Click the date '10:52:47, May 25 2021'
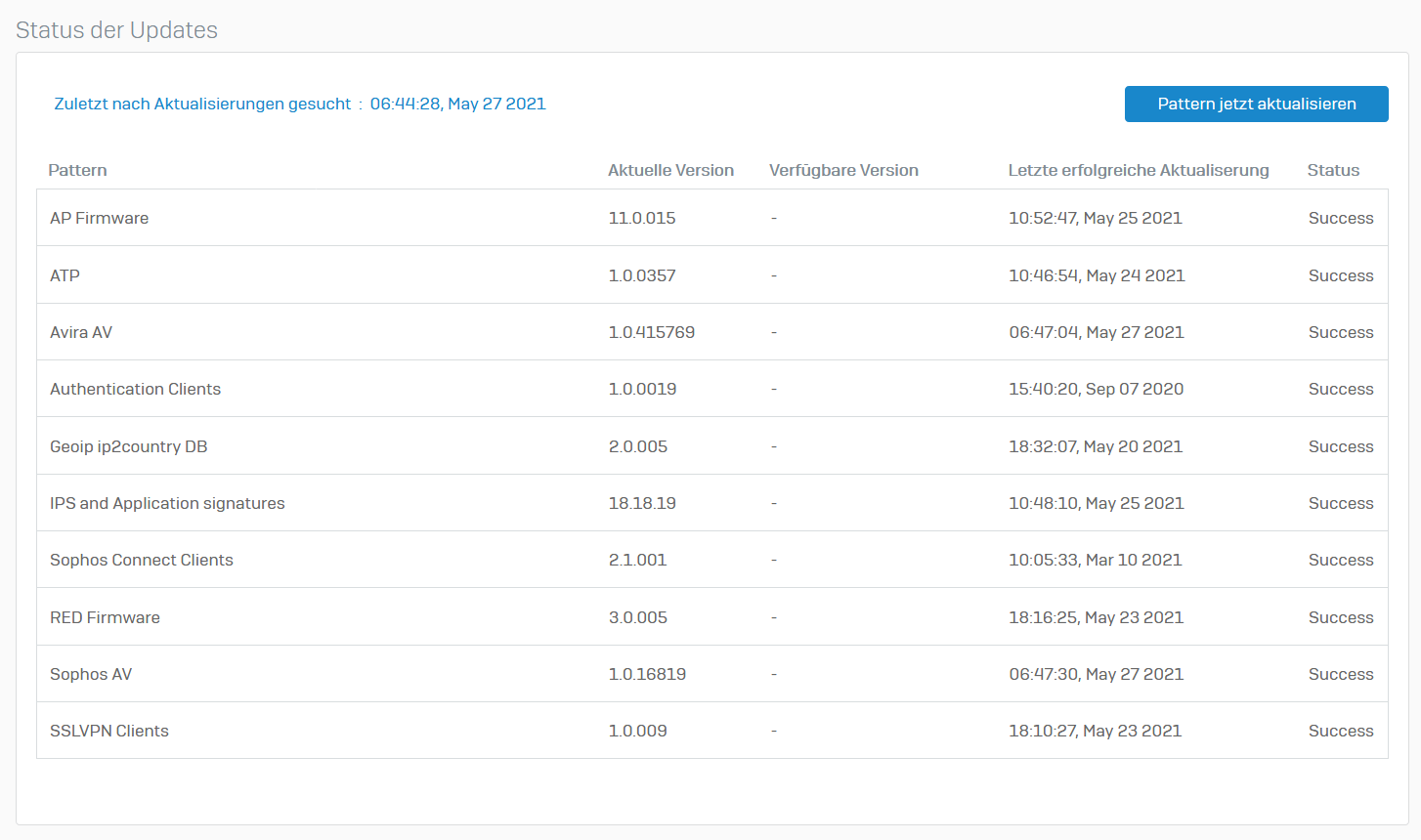 1096,218
